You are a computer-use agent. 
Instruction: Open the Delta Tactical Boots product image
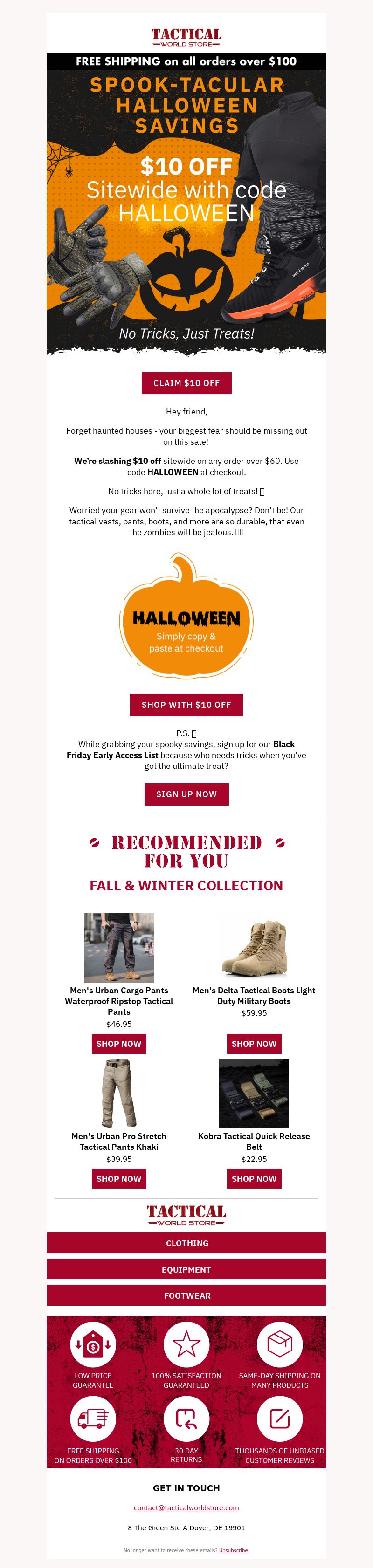[x=254, y=947]
